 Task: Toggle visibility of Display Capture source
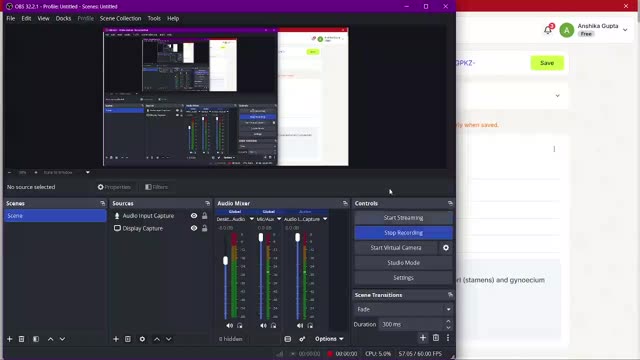[194, 228]
